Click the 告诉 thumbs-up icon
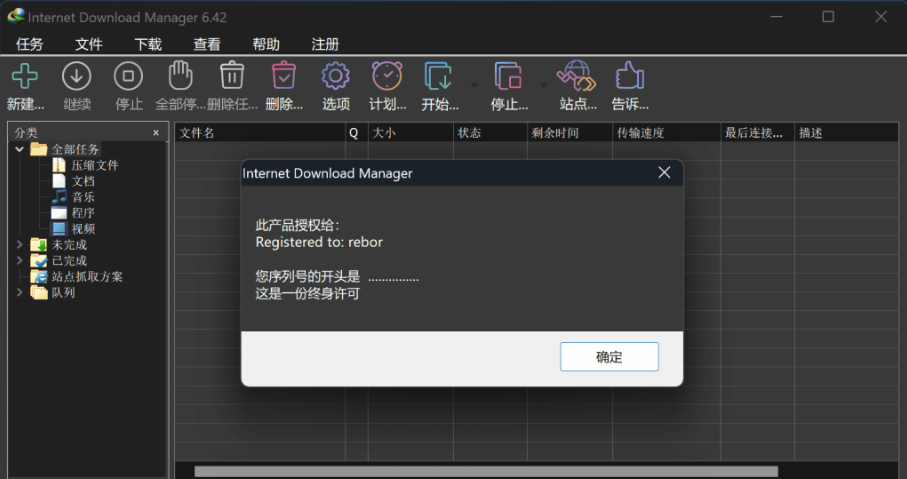 pos(629,76)
